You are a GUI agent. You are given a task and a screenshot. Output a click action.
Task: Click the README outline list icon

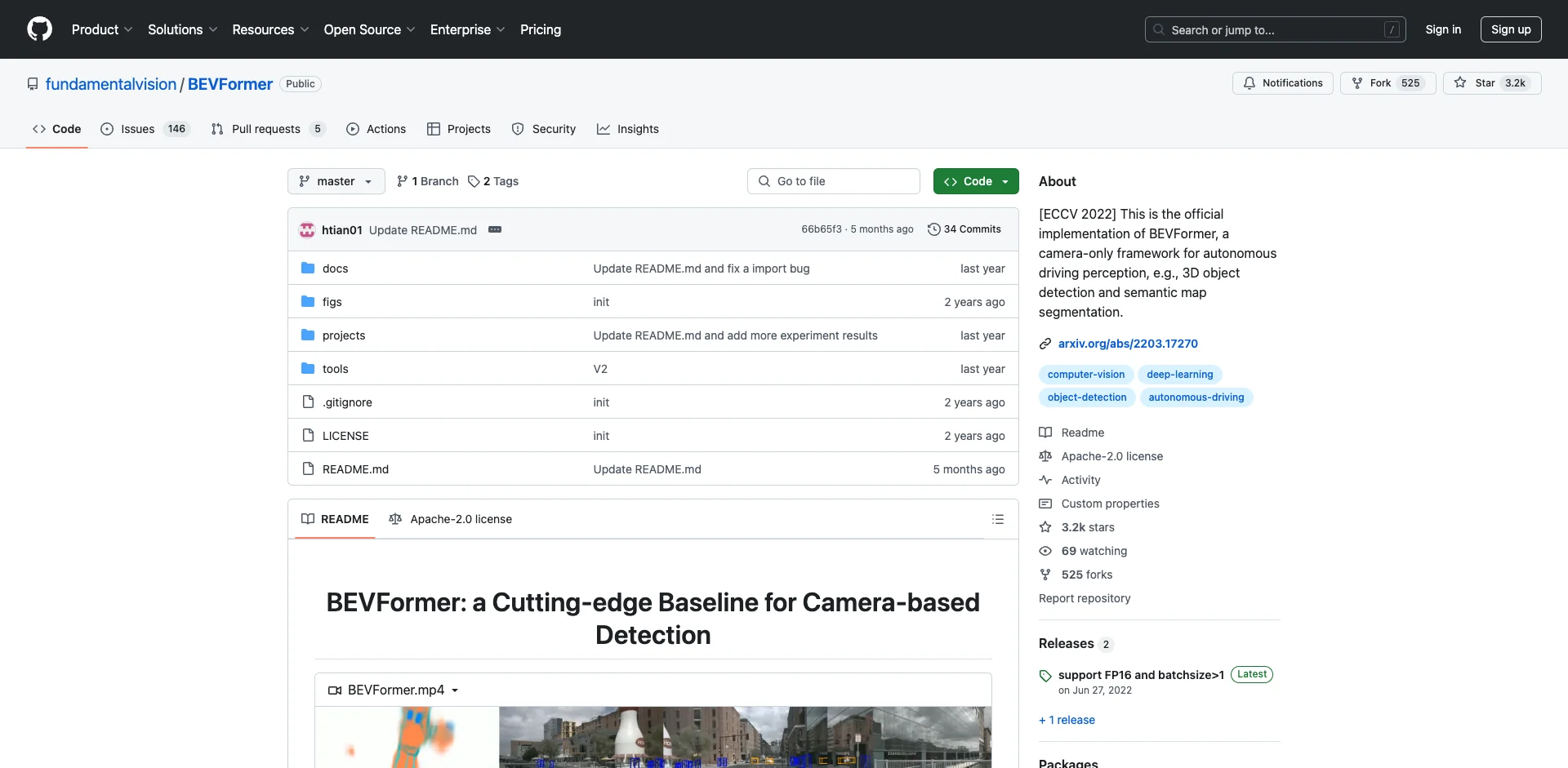click(997, 519)
